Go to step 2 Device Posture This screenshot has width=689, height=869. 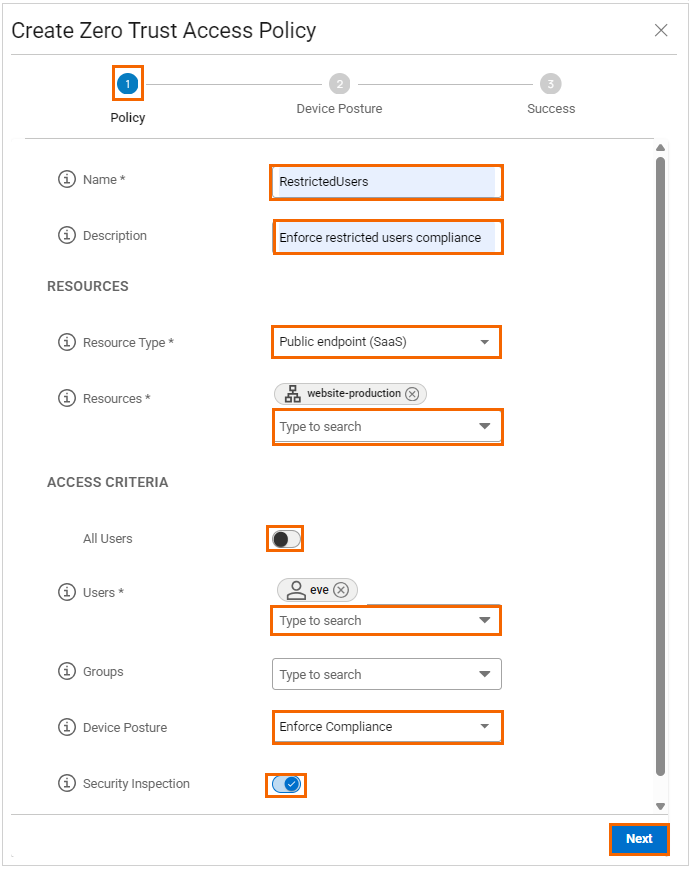pos(339,85)
